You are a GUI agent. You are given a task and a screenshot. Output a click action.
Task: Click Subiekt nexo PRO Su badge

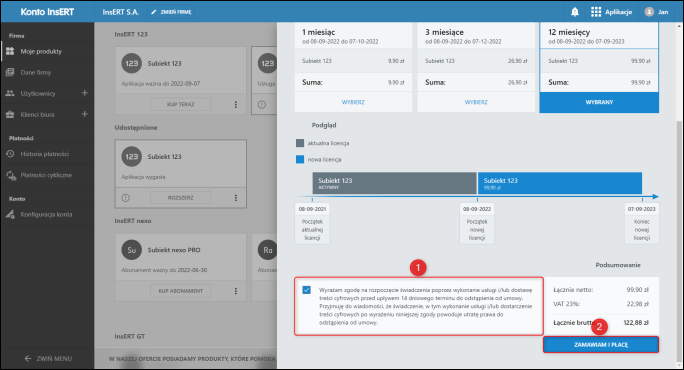coord(132,250)
